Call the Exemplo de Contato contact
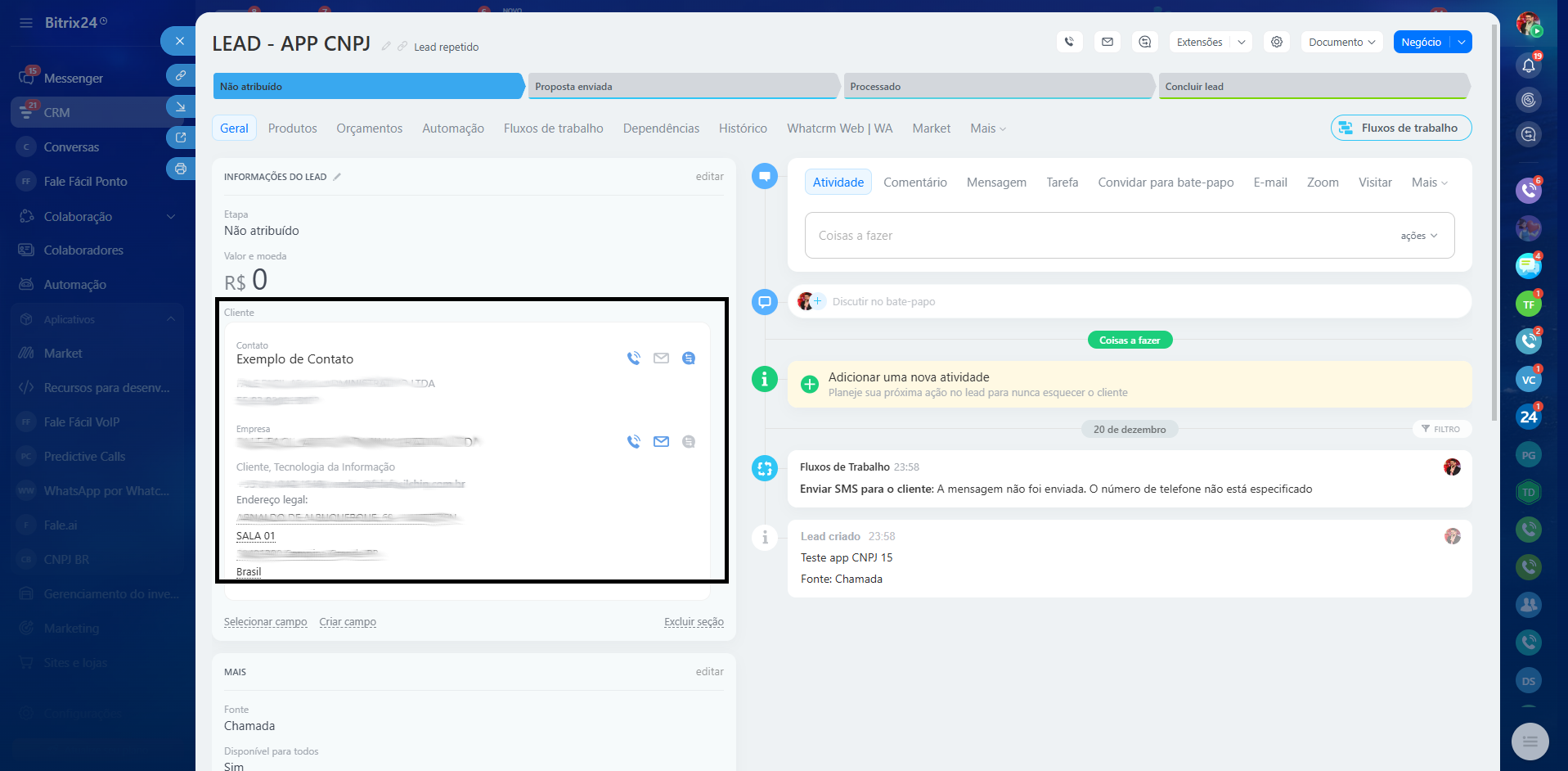Image resolution: width=1568 pixels, height=771 pixels. click(x=633, y=358)
